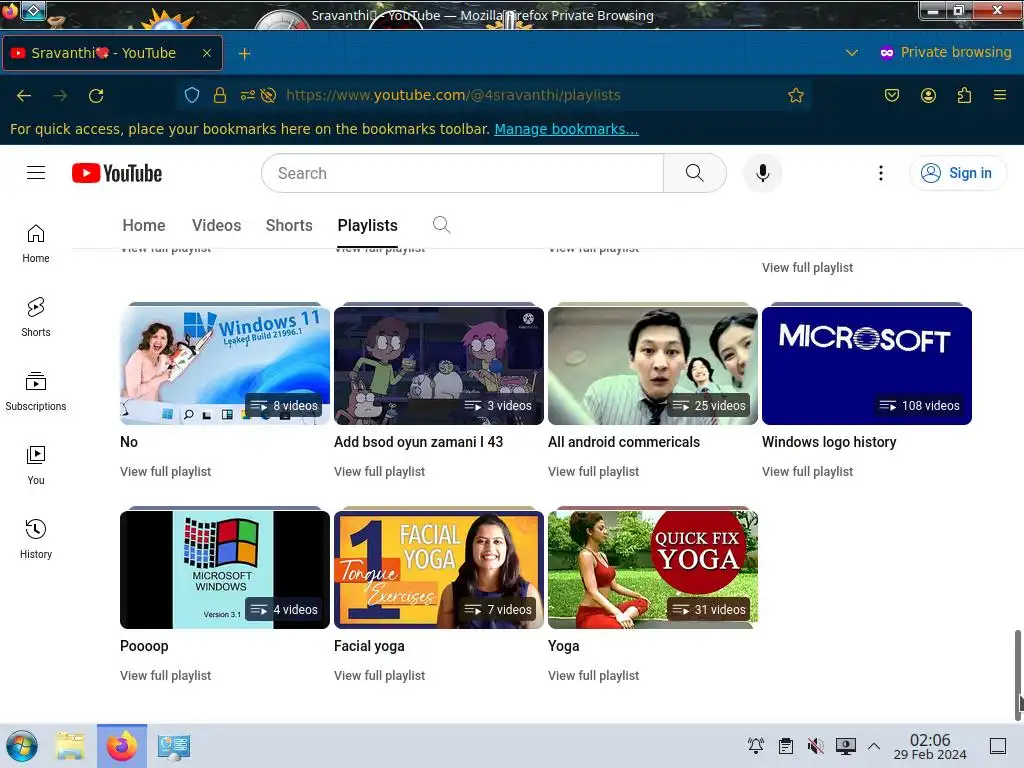The height and width of the screenshot is (768, 1024).
Task: Open a new tab with plus button
Action: (244, 54)
